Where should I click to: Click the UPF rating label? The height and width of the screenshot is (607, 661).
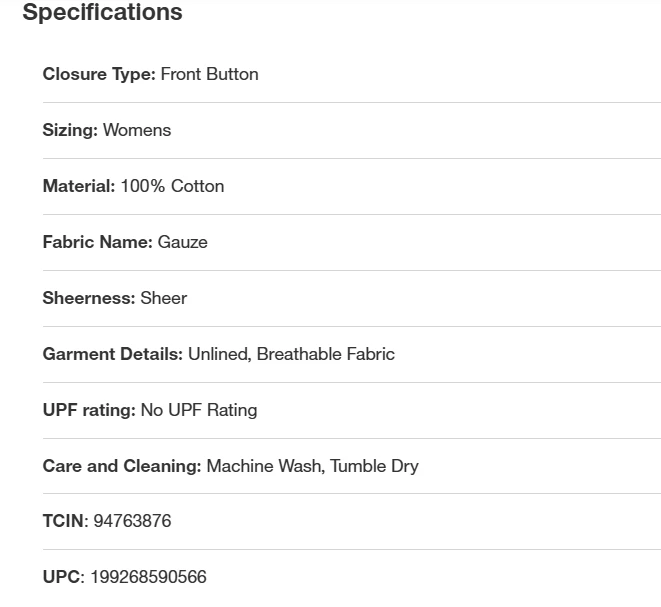point(88,410)
